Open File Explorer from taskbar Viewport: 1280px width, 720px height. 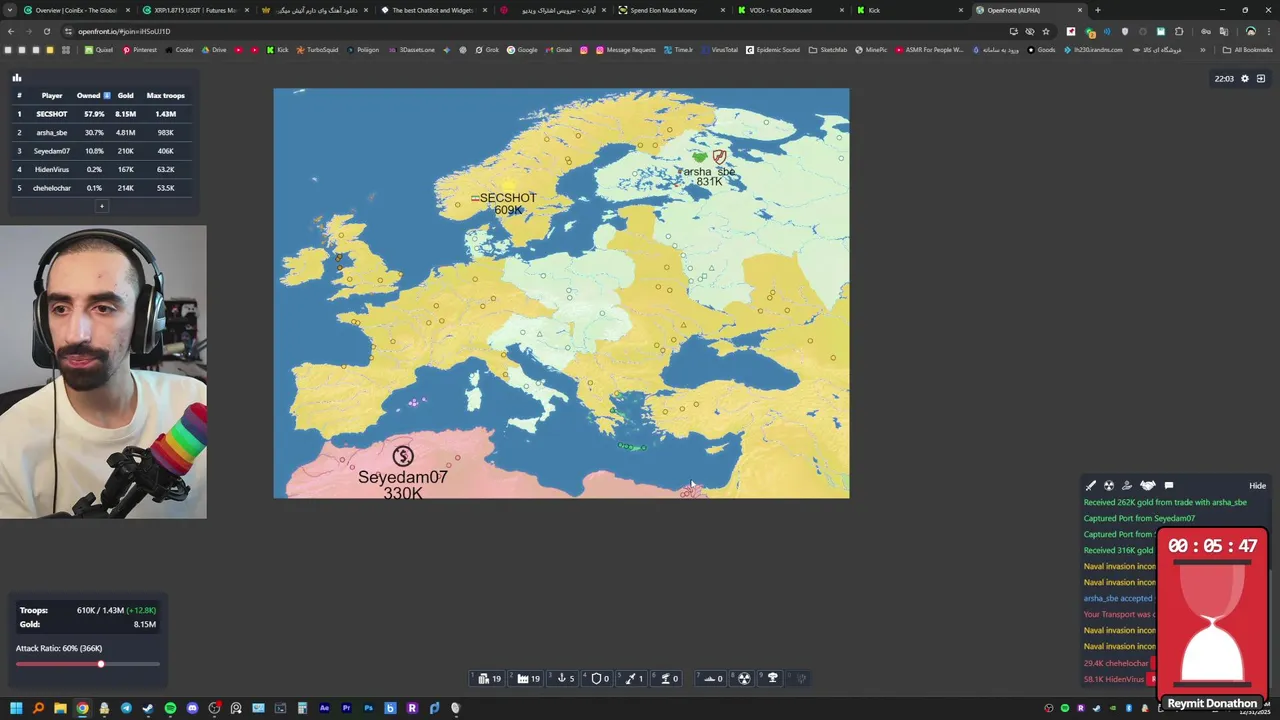click(x=60, y=708)
